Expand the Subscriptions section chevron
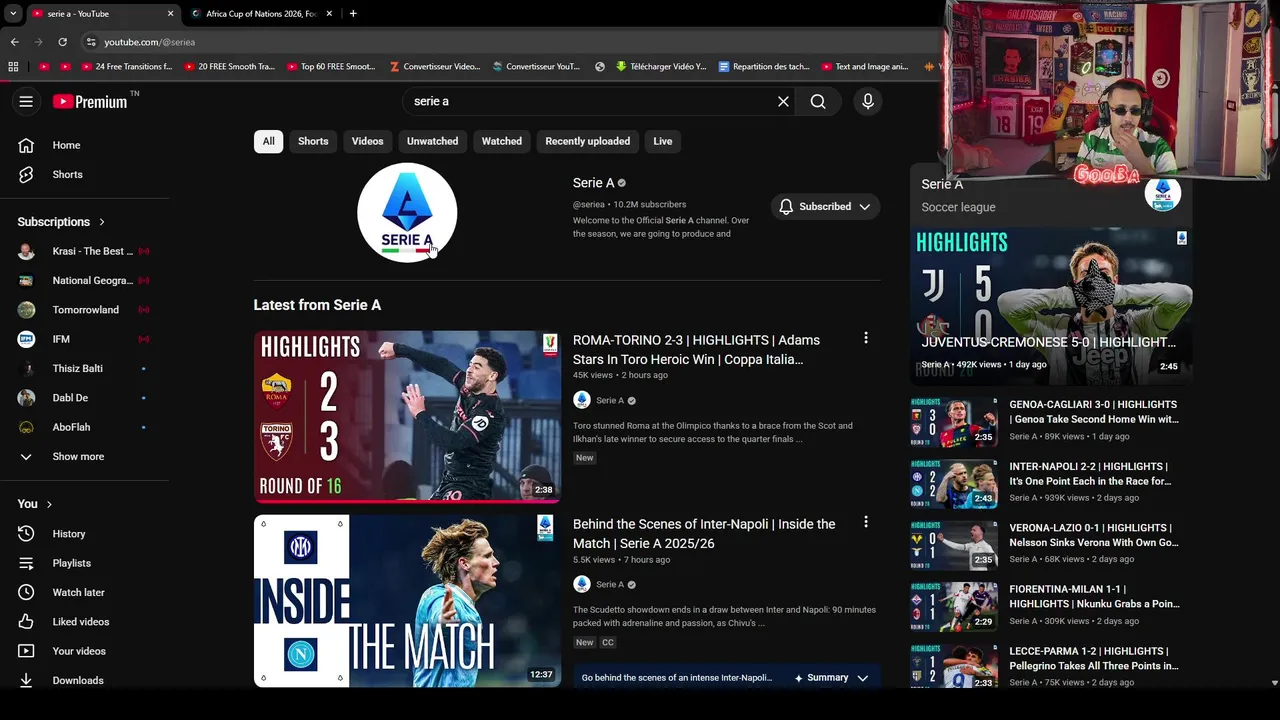This screenshot has height=720, width=1280. coord(102,222)
